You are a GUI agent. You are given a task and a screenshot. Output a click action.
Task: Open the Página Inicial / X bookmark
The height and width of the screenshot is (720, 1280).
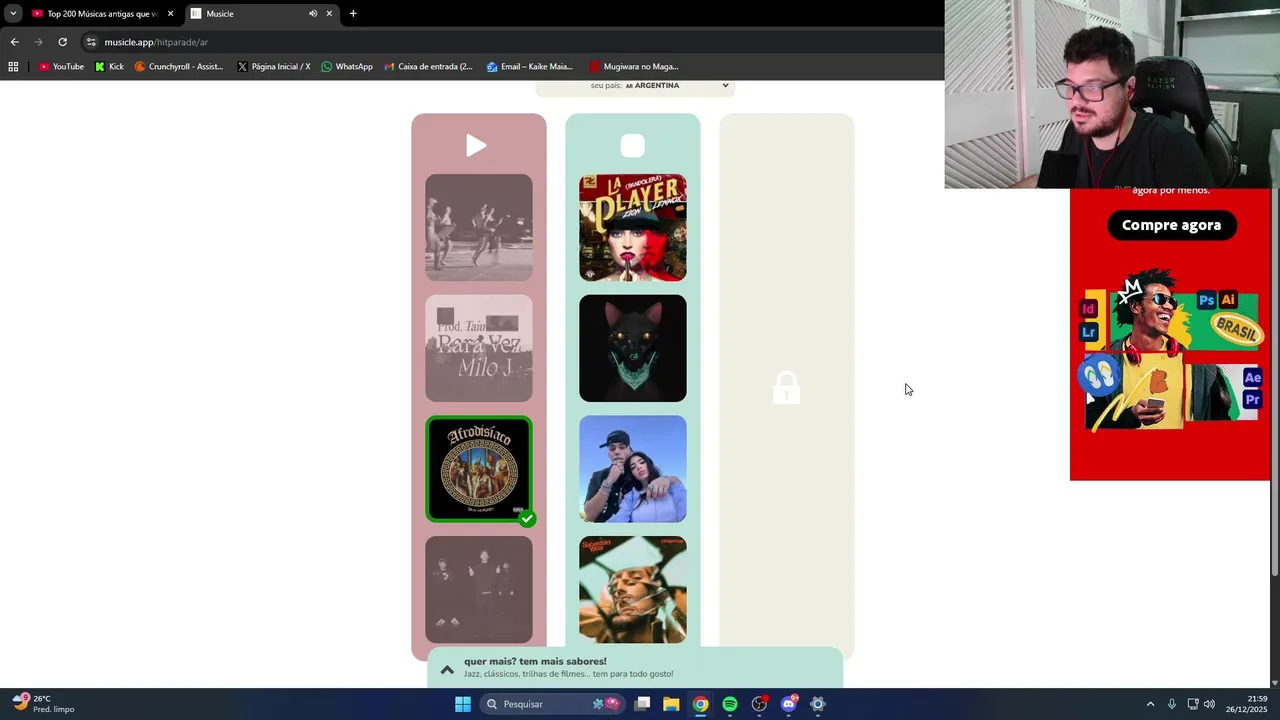tap(274, 67)
